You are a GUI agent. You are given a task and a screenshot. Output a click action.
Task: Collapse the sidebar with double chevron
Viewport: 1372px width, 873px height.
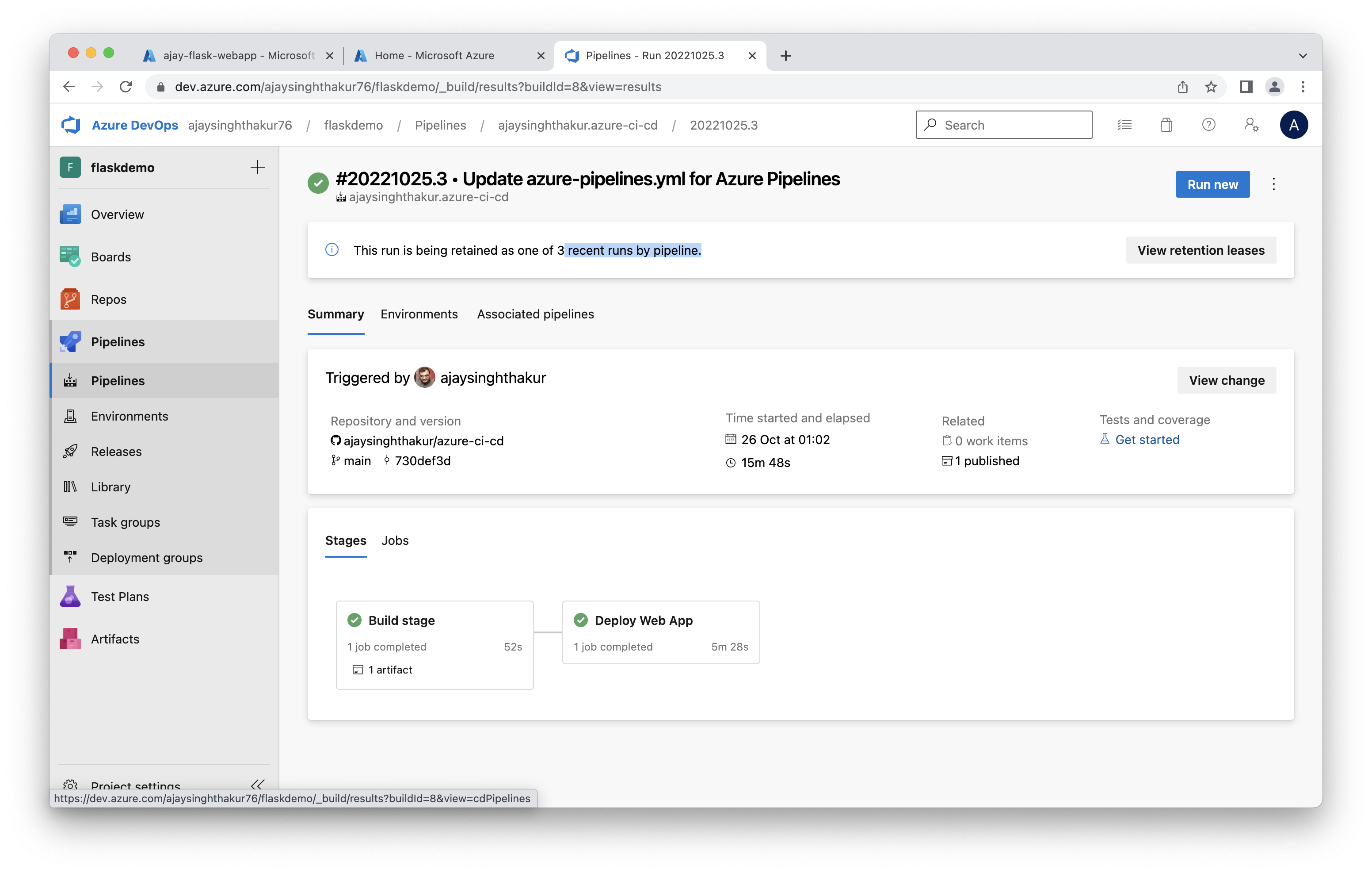258,785
